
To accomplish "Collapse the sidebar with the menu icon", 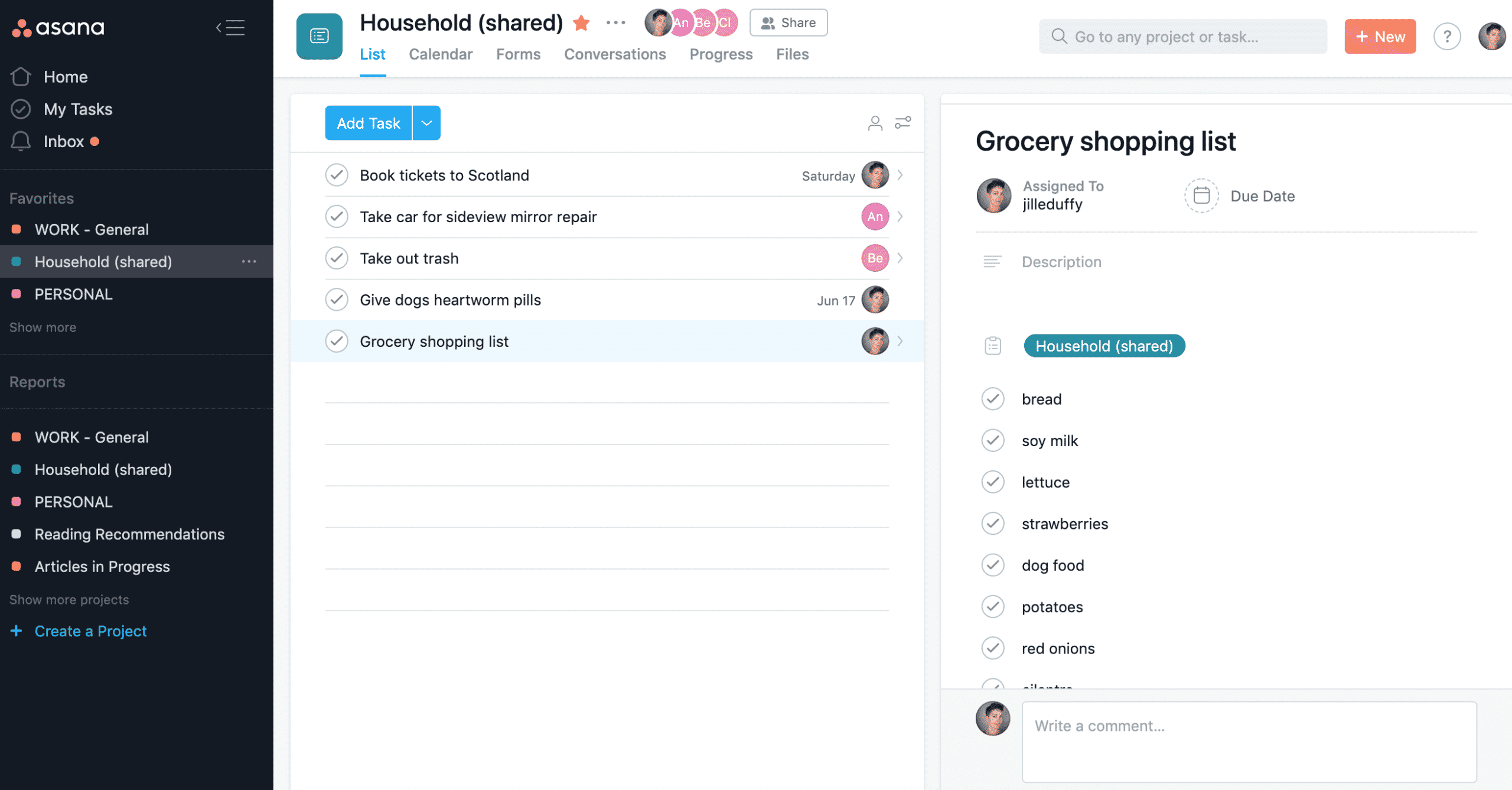I will click(x=230, y=28).
